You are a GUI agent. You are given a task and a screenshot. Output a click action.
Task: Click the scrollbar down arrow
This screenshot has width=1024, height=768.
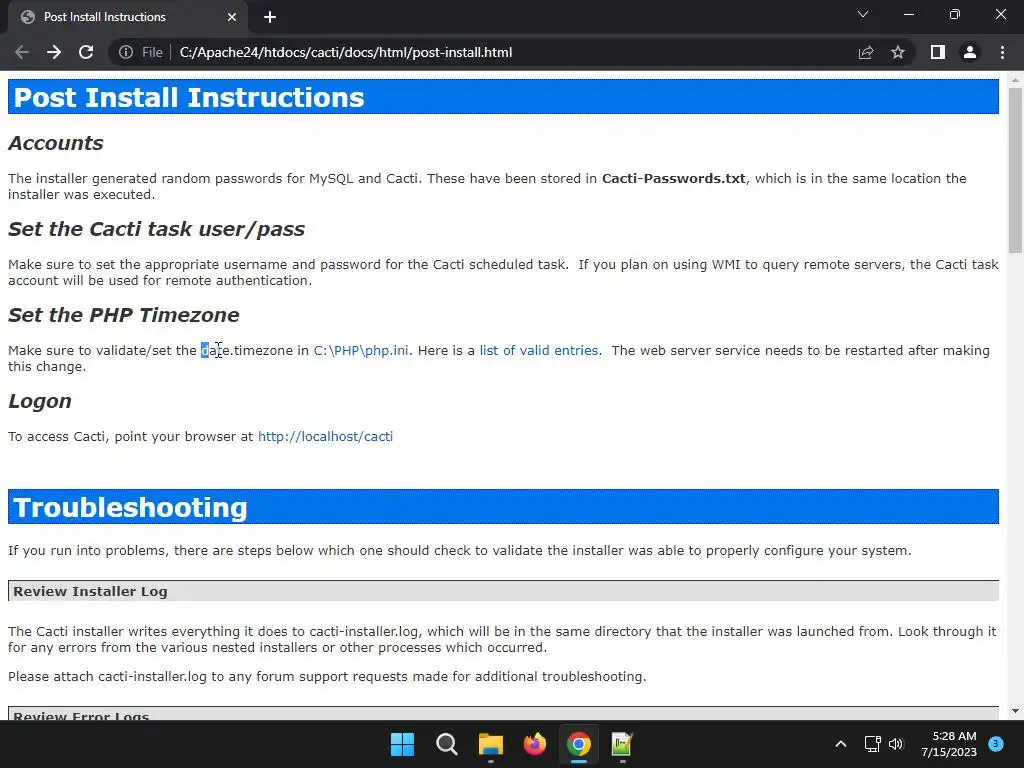pyautogui.click(x=1015, y=711)
